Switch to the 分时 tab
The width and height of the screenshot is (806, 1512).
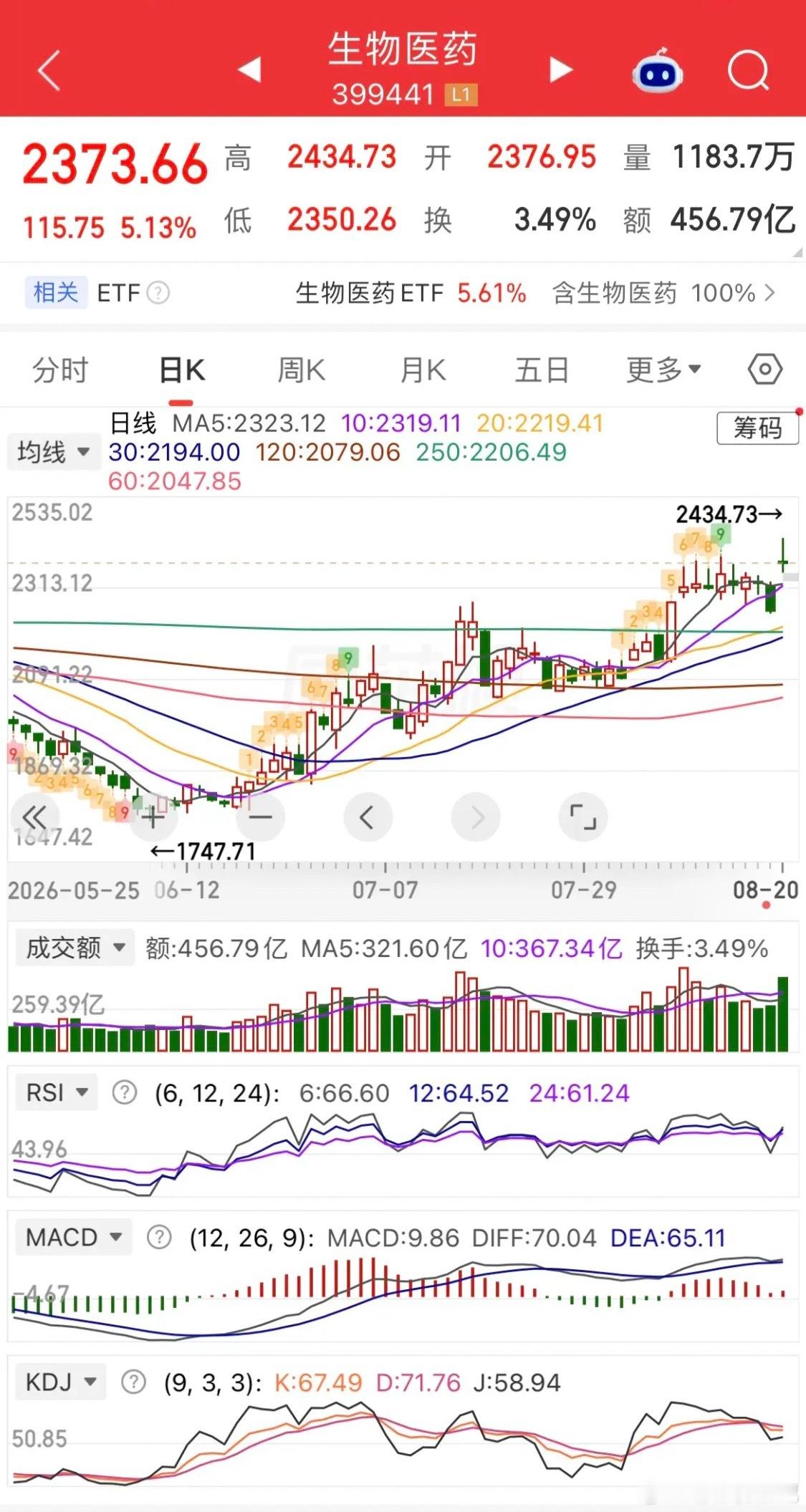60,370
